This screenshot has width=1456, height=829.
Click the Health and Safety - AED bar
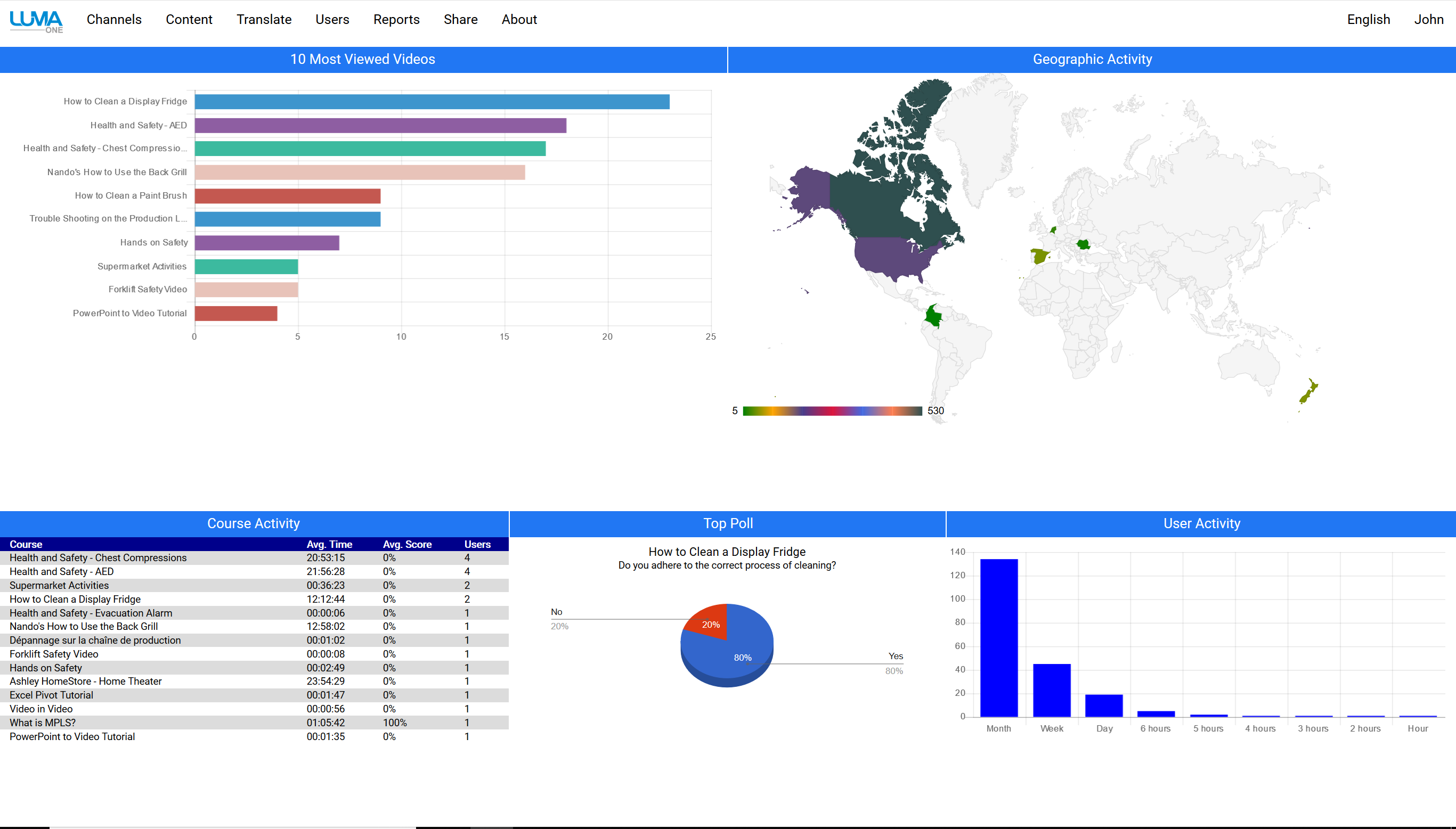click(380, 125)
